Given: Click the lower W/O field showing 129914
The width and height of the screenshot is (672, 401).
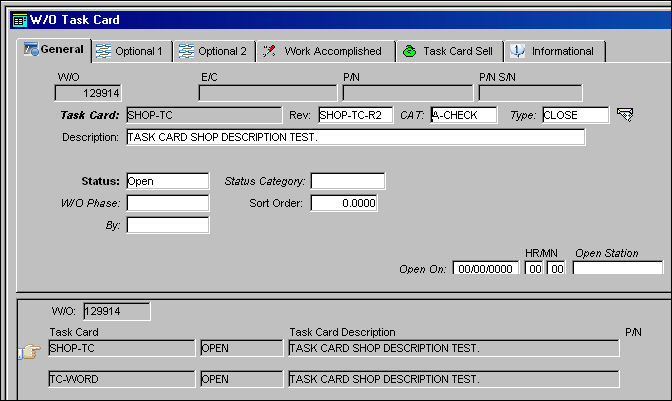Looking at the screenshot, I should pos(117,311).
